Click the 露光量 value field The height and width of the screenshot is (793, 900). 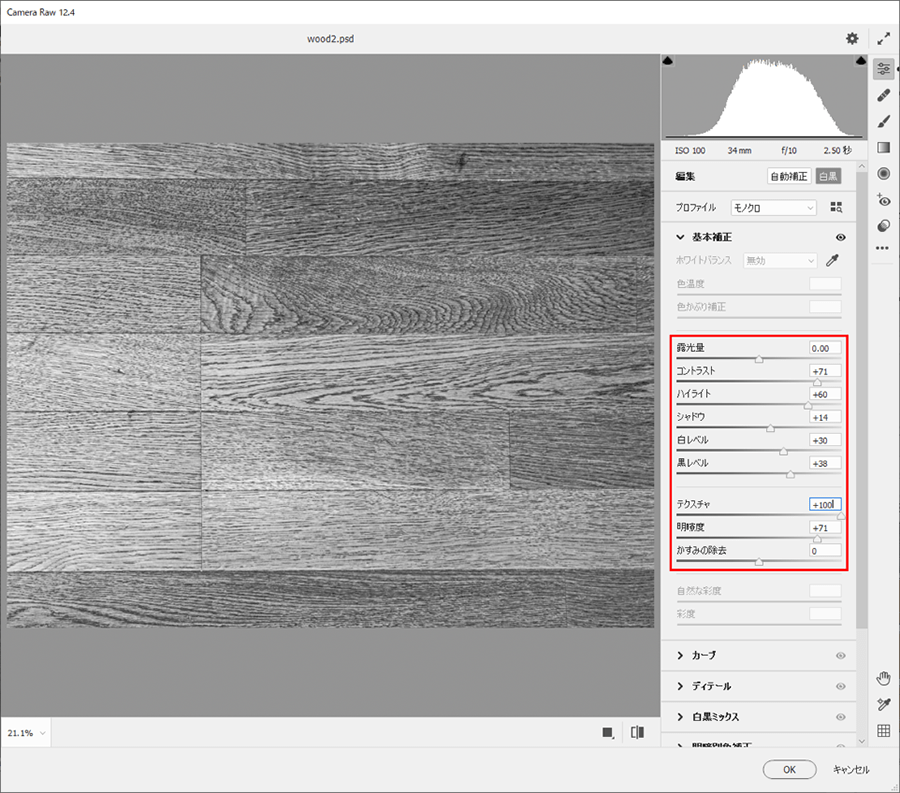click(825, 348)
